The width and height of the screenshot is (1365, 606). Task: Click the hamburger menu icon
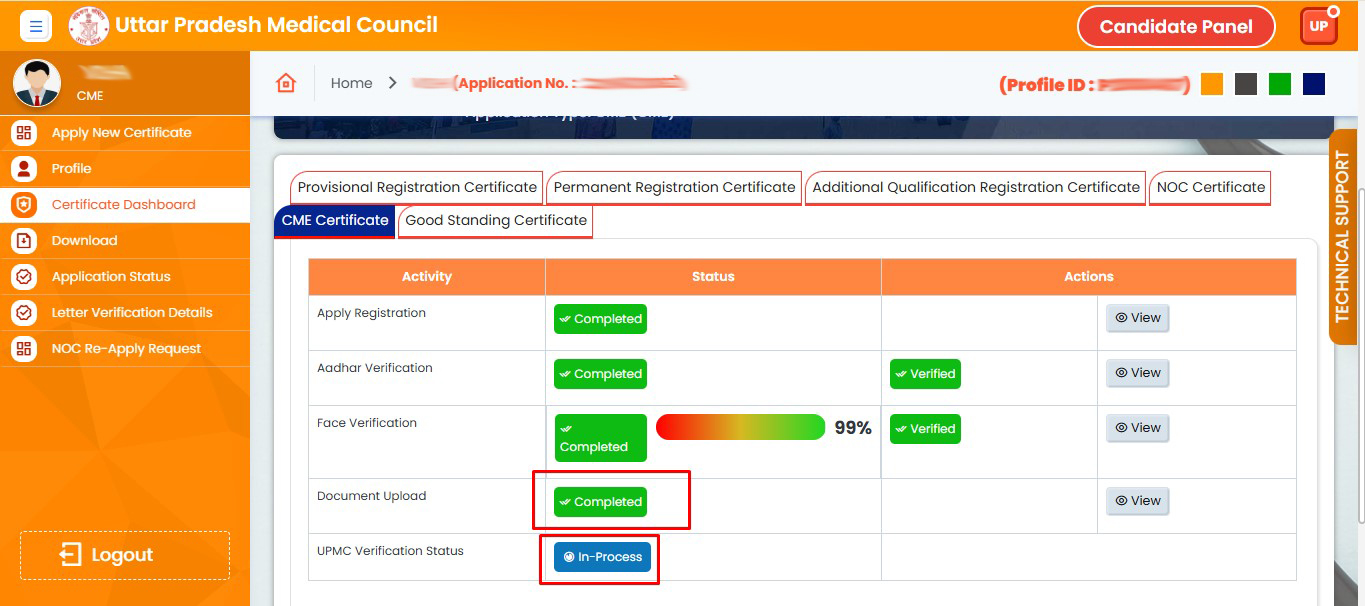point(36,26)
